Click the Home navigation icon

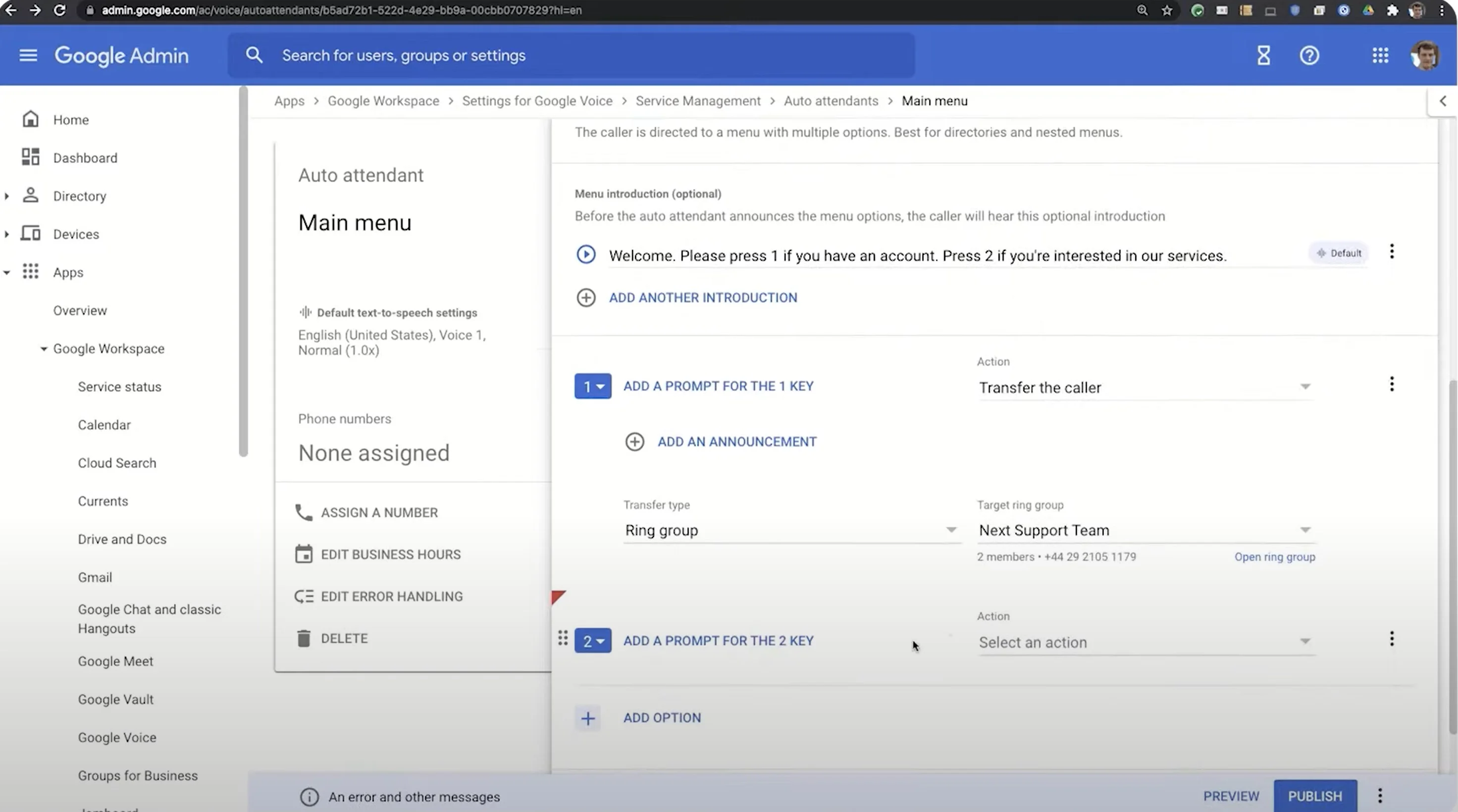point(30,119)
